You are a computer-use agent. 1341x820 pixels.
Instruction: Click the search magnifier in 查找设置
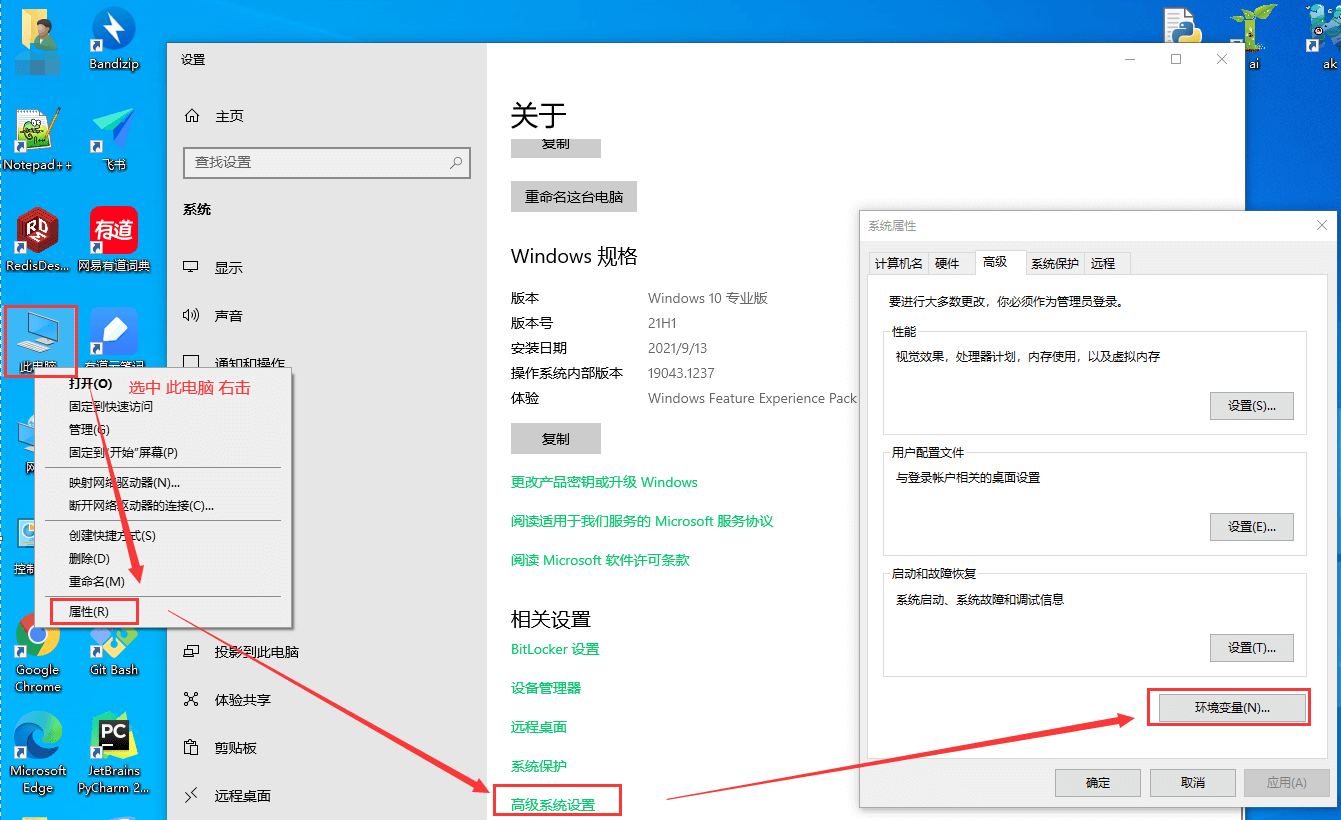pos(456,162)
